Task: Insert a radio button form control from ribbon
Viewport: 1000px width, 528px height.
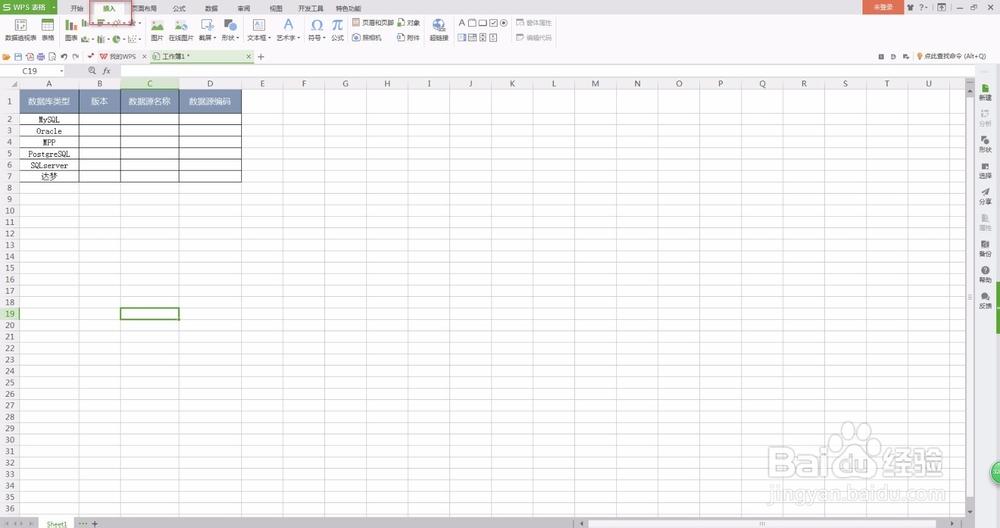Action: pos(503,22)
